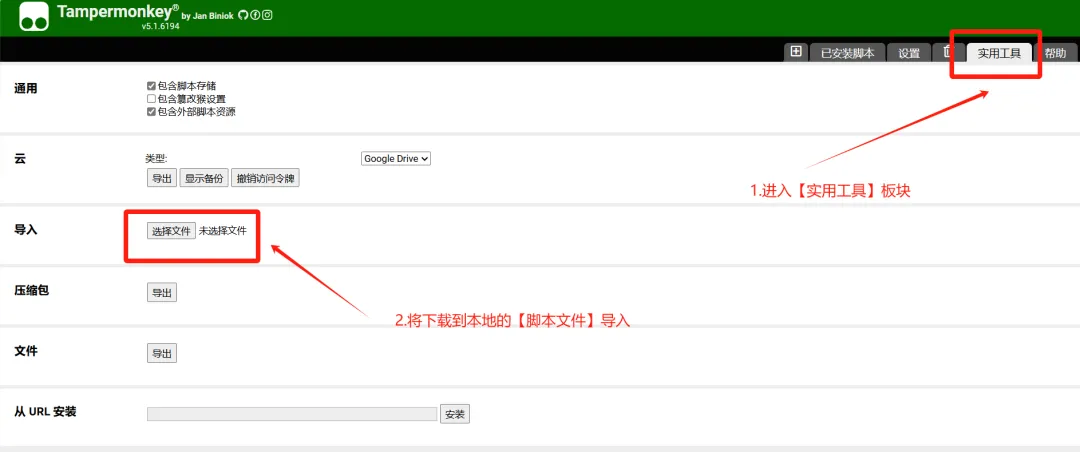Open the trash bin tab icon
1080x452 pixels.
948,52
